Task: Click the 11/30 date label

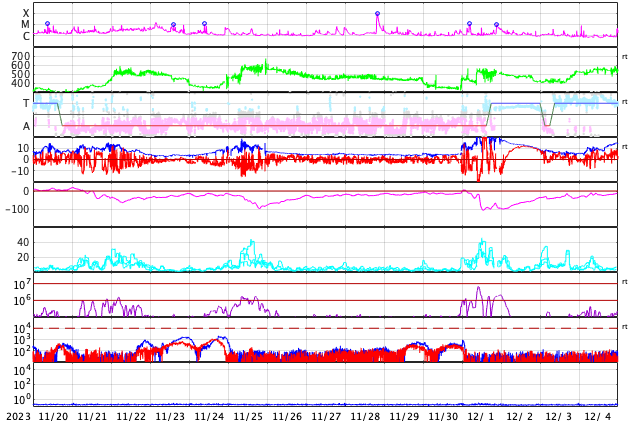Action: tap(443, 416)
